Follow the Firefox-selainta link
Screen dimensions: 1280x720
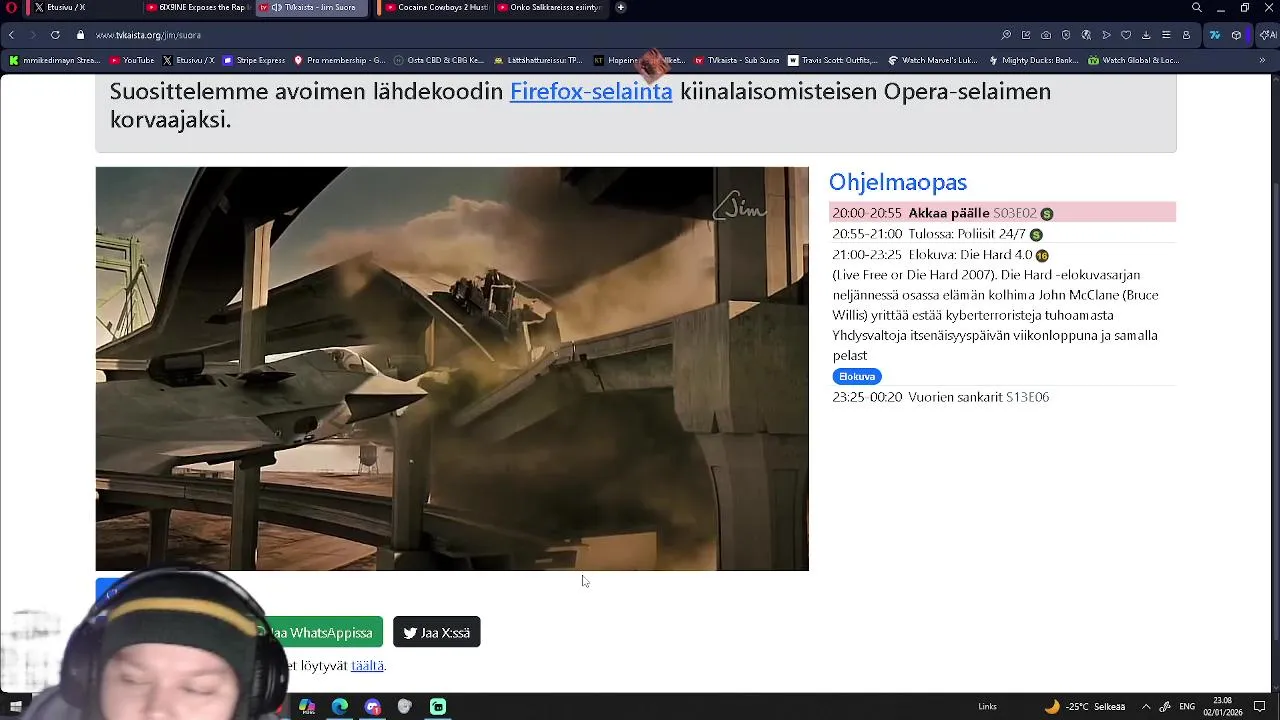(591, 91)
